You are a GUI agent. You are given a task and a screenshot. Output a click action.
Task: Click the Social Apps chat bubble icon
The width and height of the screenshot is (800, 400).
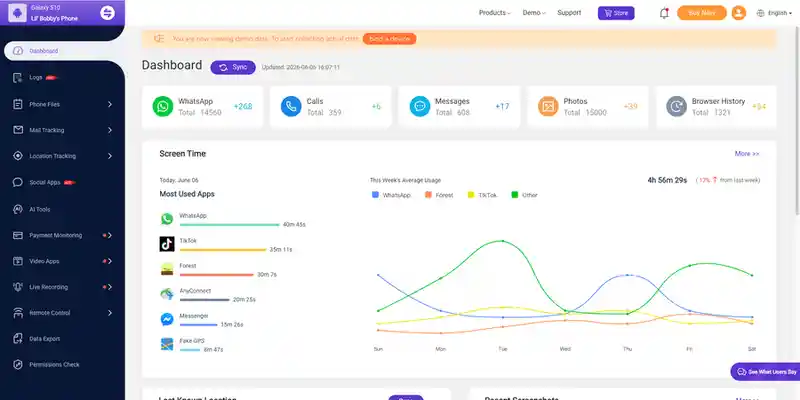[x=18, y=182]
